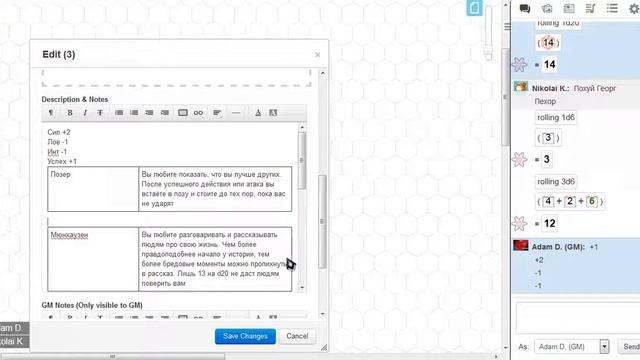640x360 pixels.
Task: Open text alignment options in Description toolbar
Action: click(x=217, y=113)
